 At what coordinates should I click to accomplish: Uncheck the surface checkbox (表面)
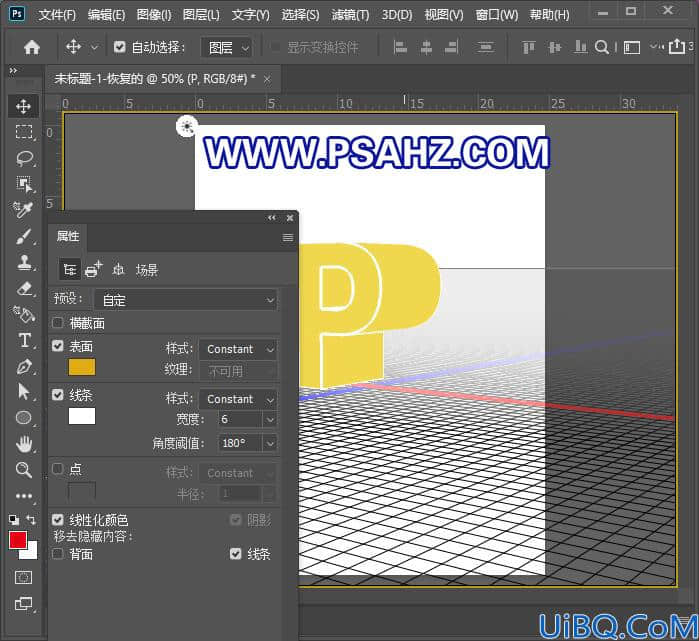[58, 346]
